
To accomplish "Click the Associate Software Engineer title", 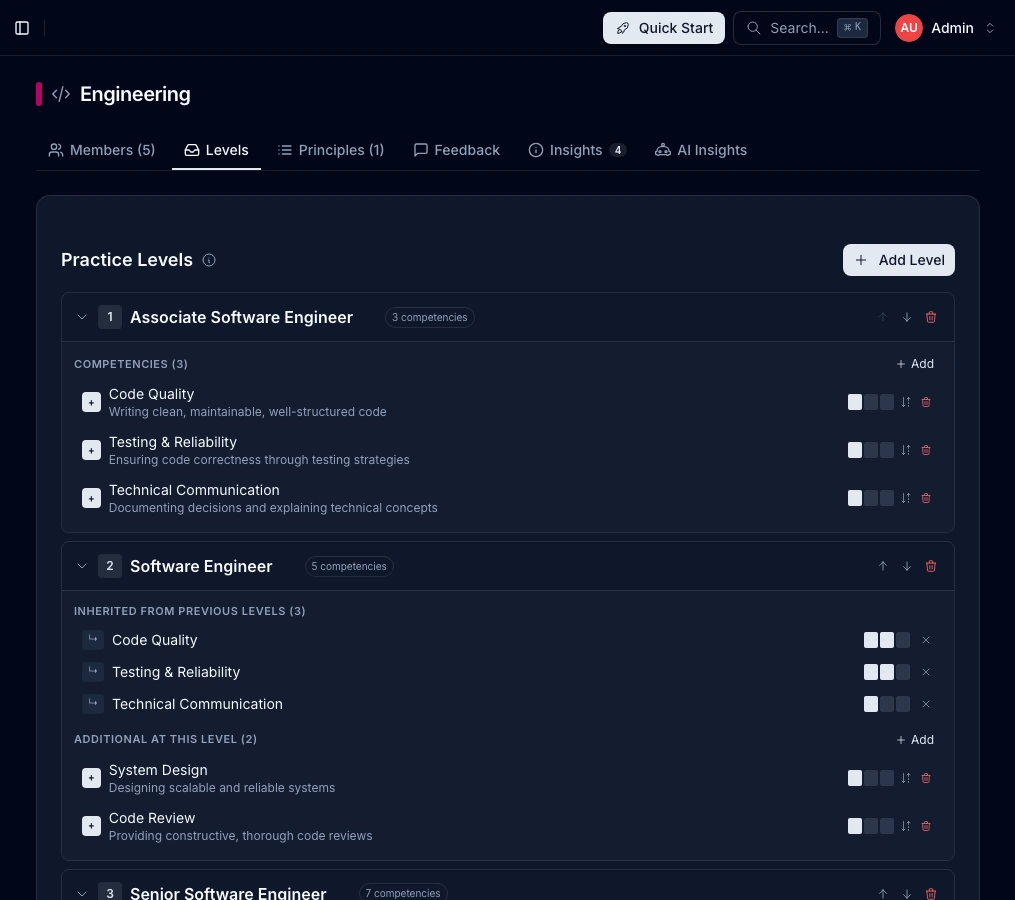I will coord(241,317).
